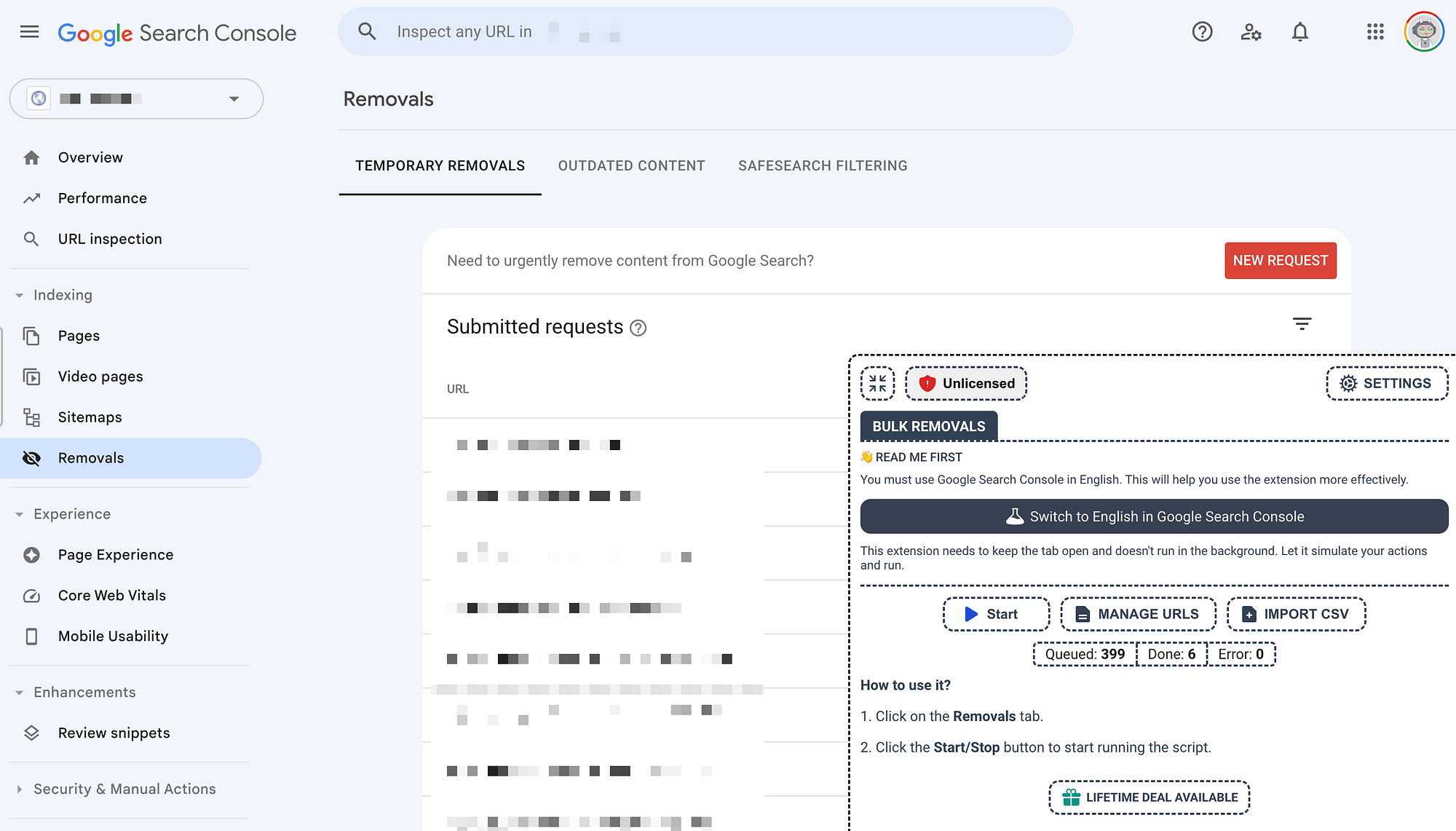The image size is (1456, 831).
Task: Collapse the Bulk Removals extension panel
Action: [877, 383]
